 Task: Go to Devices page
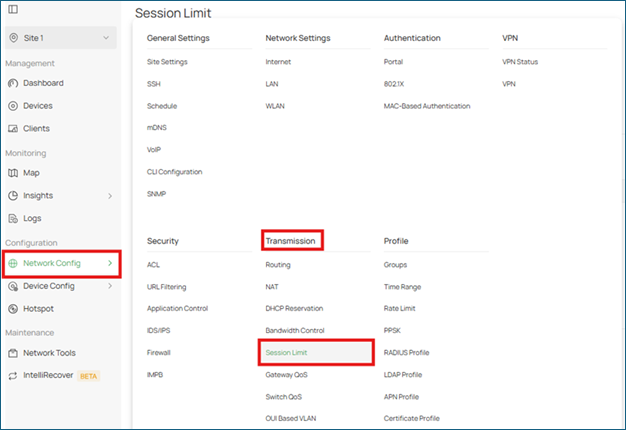point(38,106)
